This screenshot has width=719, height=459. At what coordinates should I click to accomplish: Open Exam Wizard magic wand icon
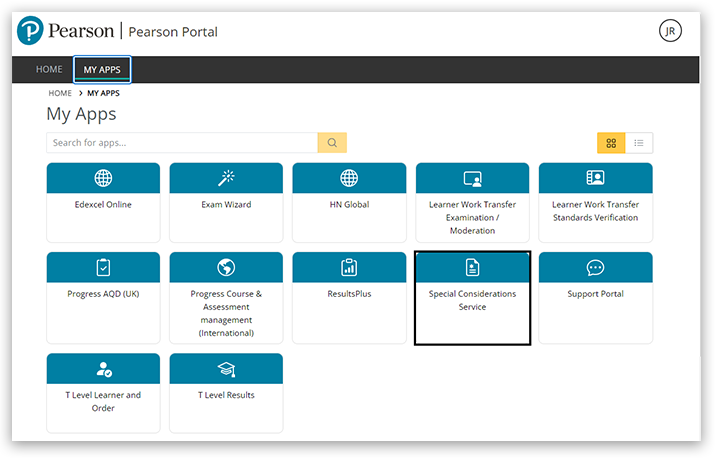226,178
